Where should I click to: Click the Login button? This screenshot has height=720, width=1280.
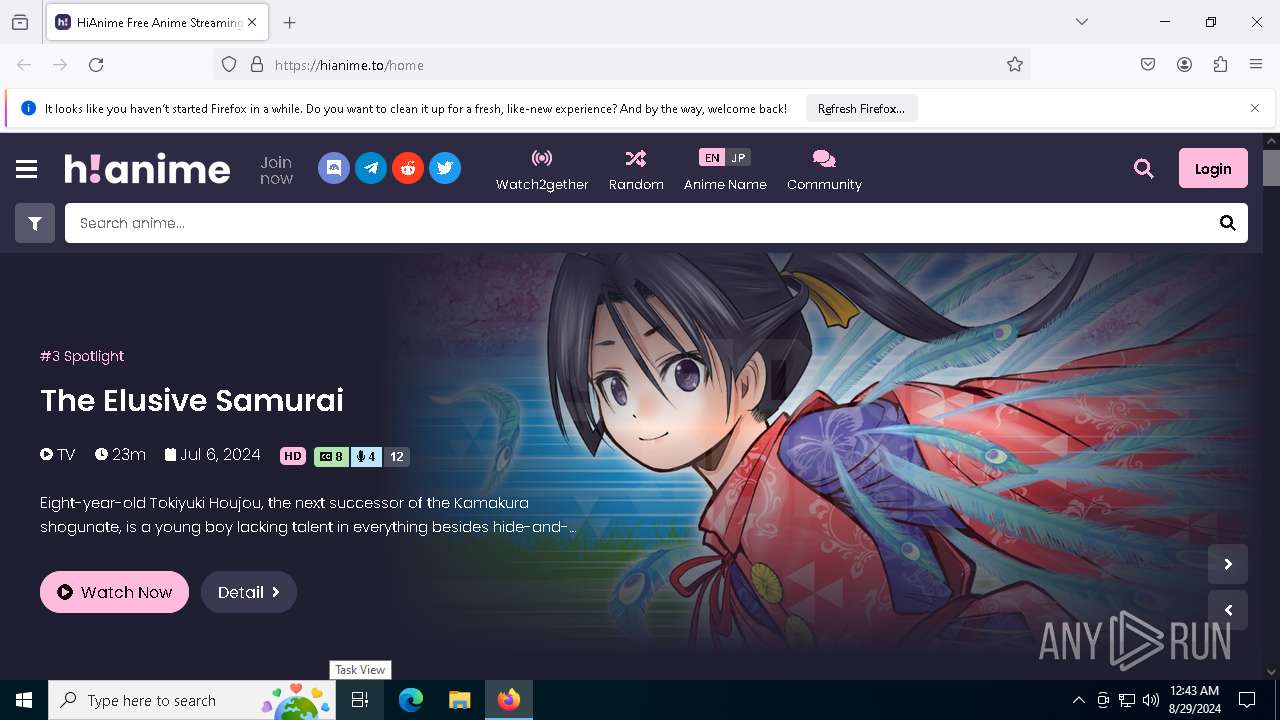[x=1213, y=168]
